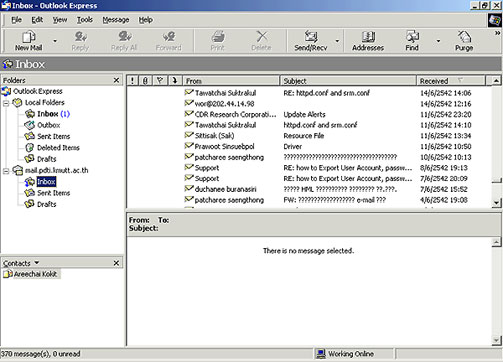The height and width of the screenshot is (362, 503).
Task: Open the Find dropdown arrow
Action: 438,41
